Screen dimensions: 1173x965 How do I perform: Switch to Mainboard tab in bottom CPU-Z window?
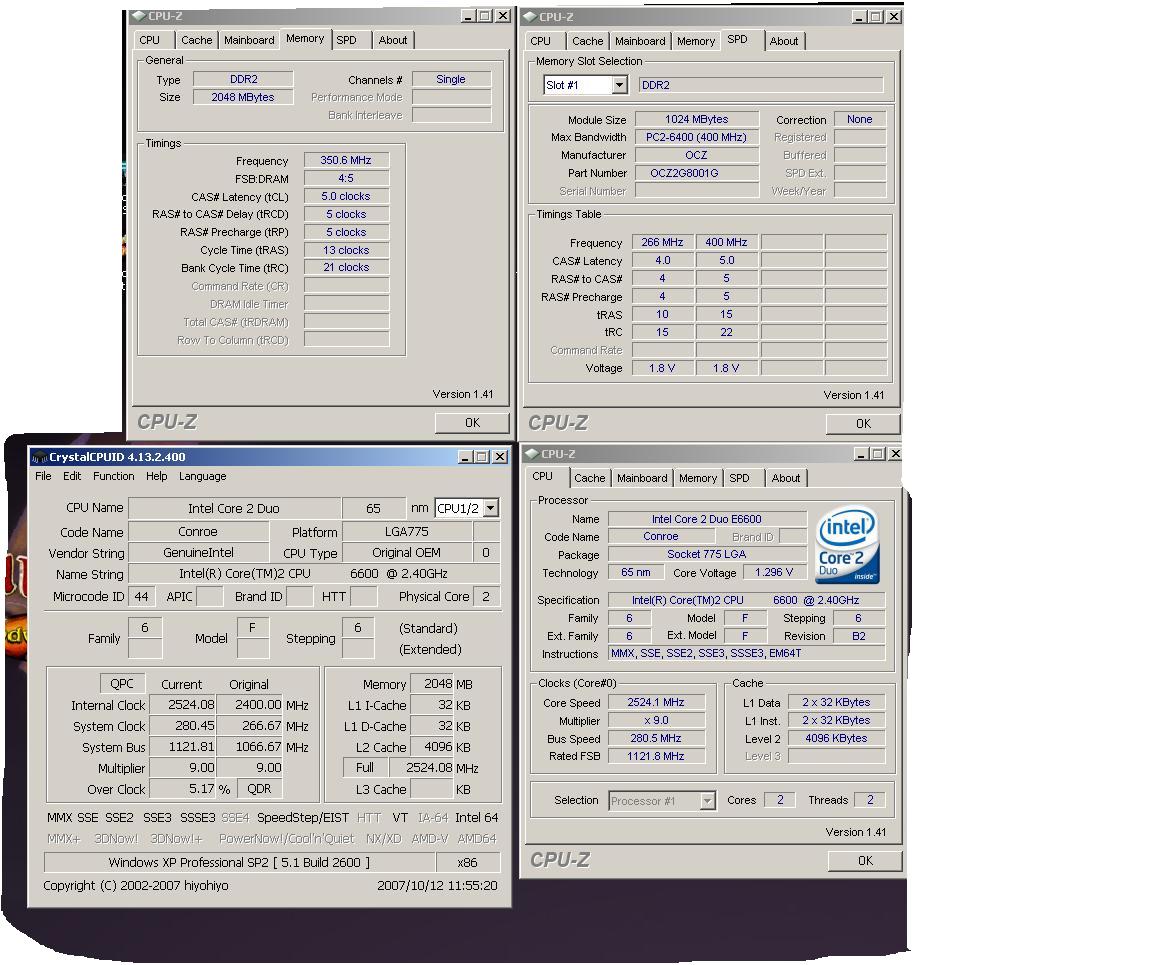642,478
